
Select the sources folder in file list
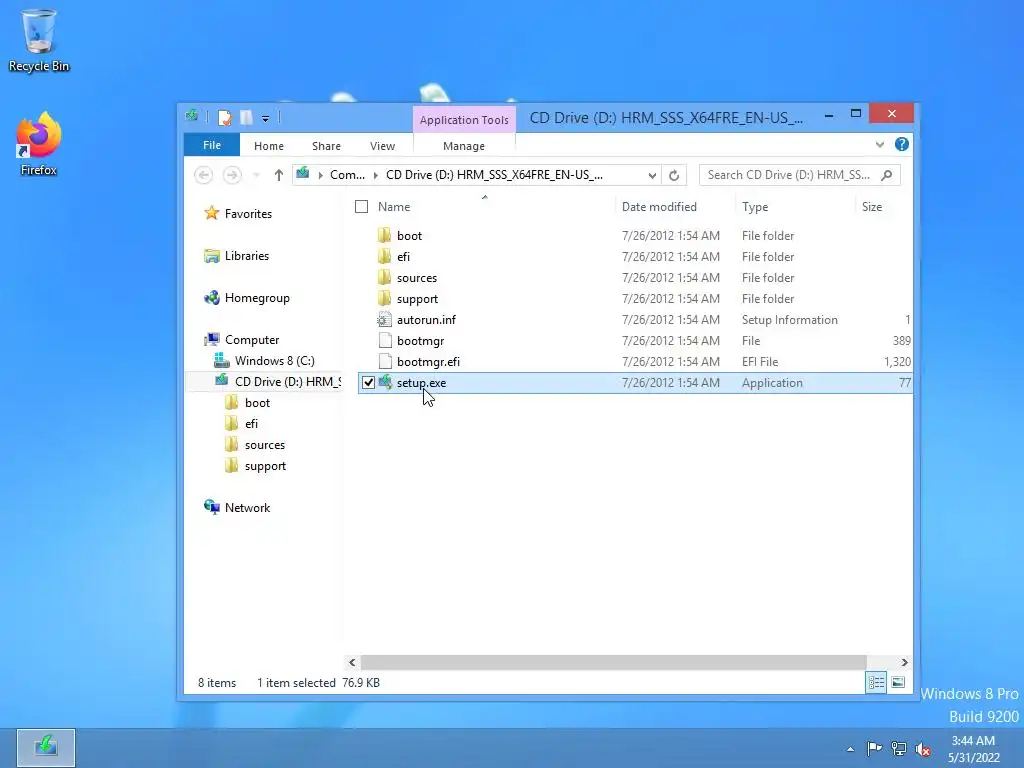(417, 278)
